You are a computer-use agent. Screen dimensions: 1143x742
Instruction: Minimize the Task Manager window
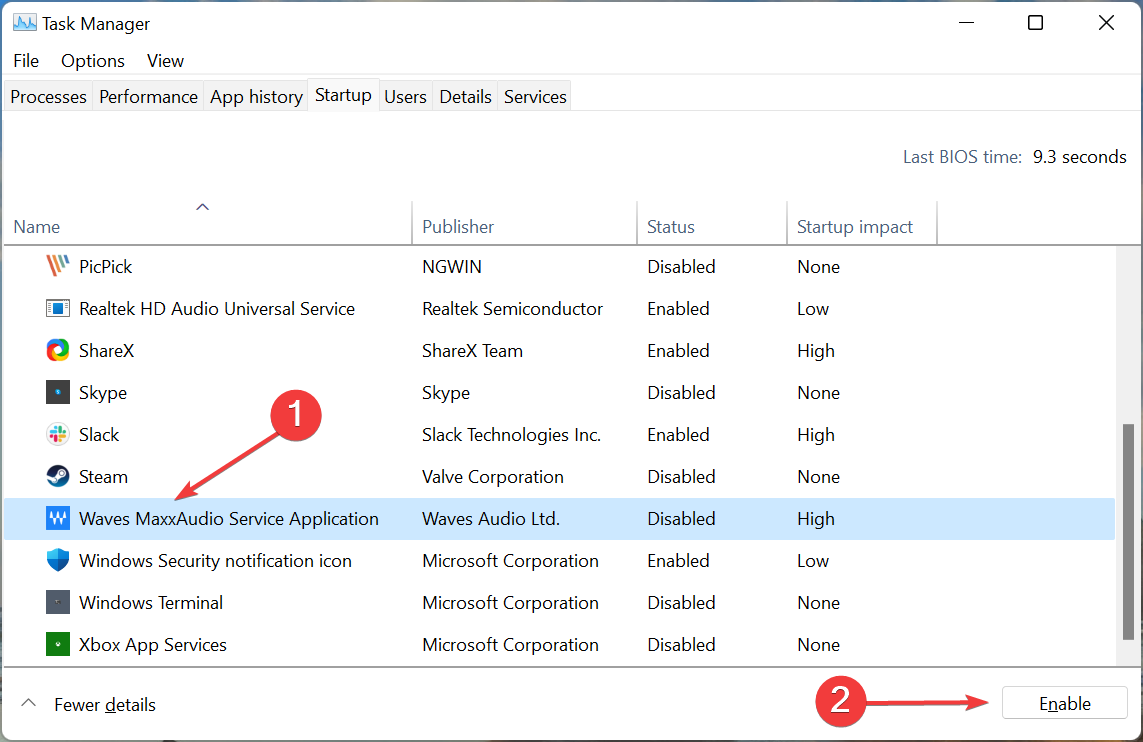tap(967, 23)
